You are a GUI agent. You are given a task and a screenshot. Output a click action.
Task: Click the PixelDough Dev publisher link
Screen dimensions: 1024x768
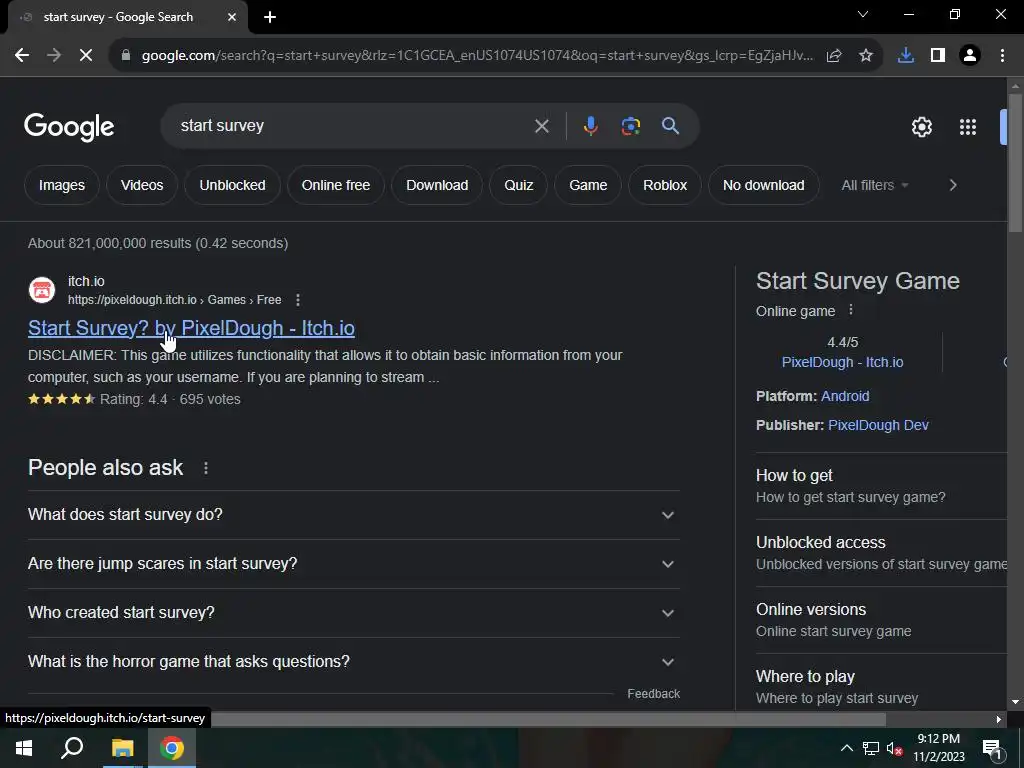tap(878, 425)
